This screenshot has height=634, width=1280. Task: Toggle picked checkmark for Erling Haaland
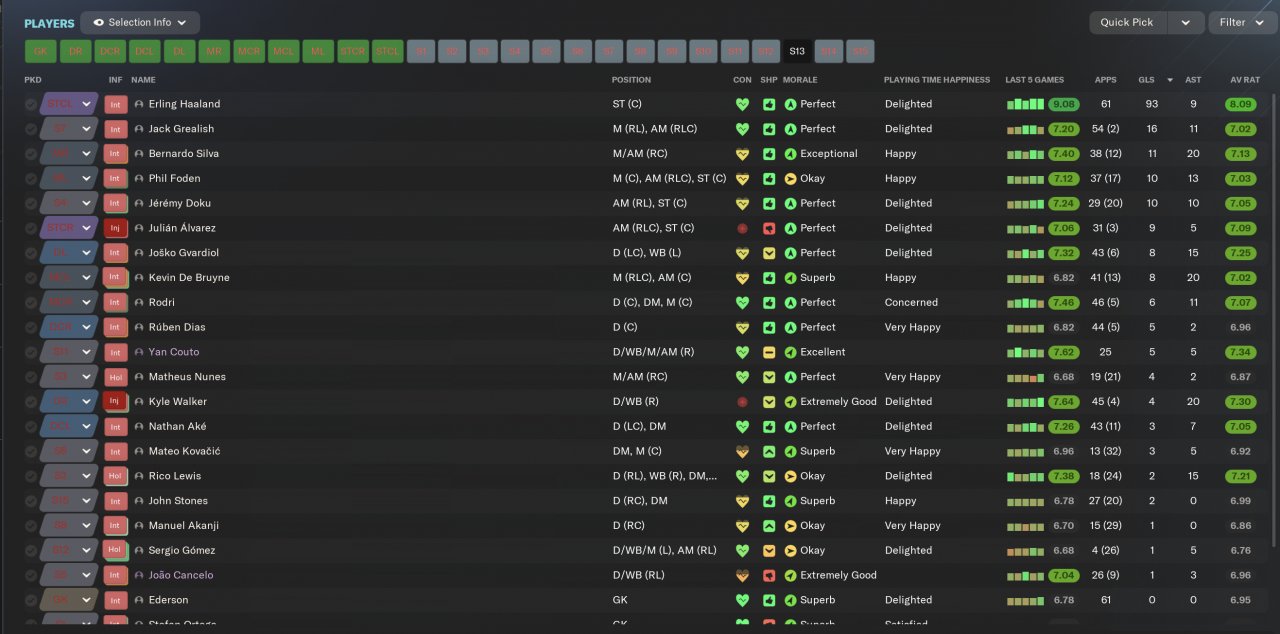tap(31, 104)
